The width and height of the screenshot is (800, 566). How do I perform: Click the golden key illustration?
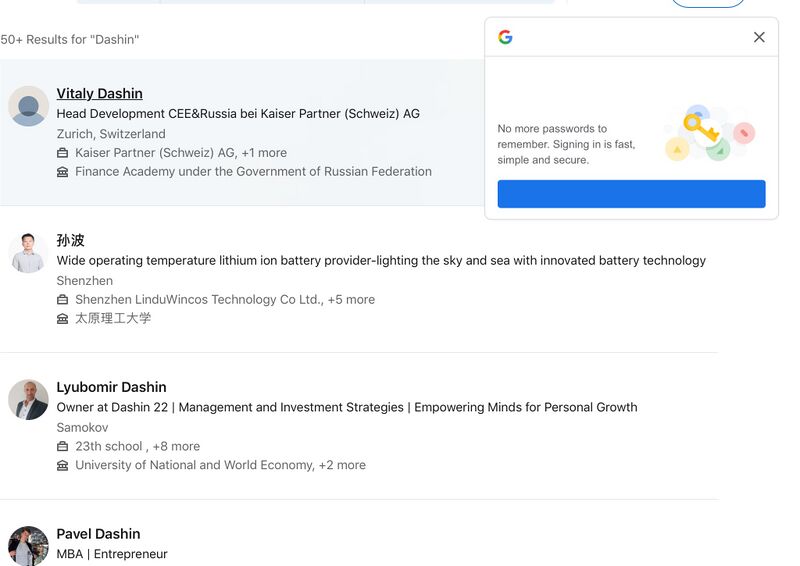tap(699, 128)
